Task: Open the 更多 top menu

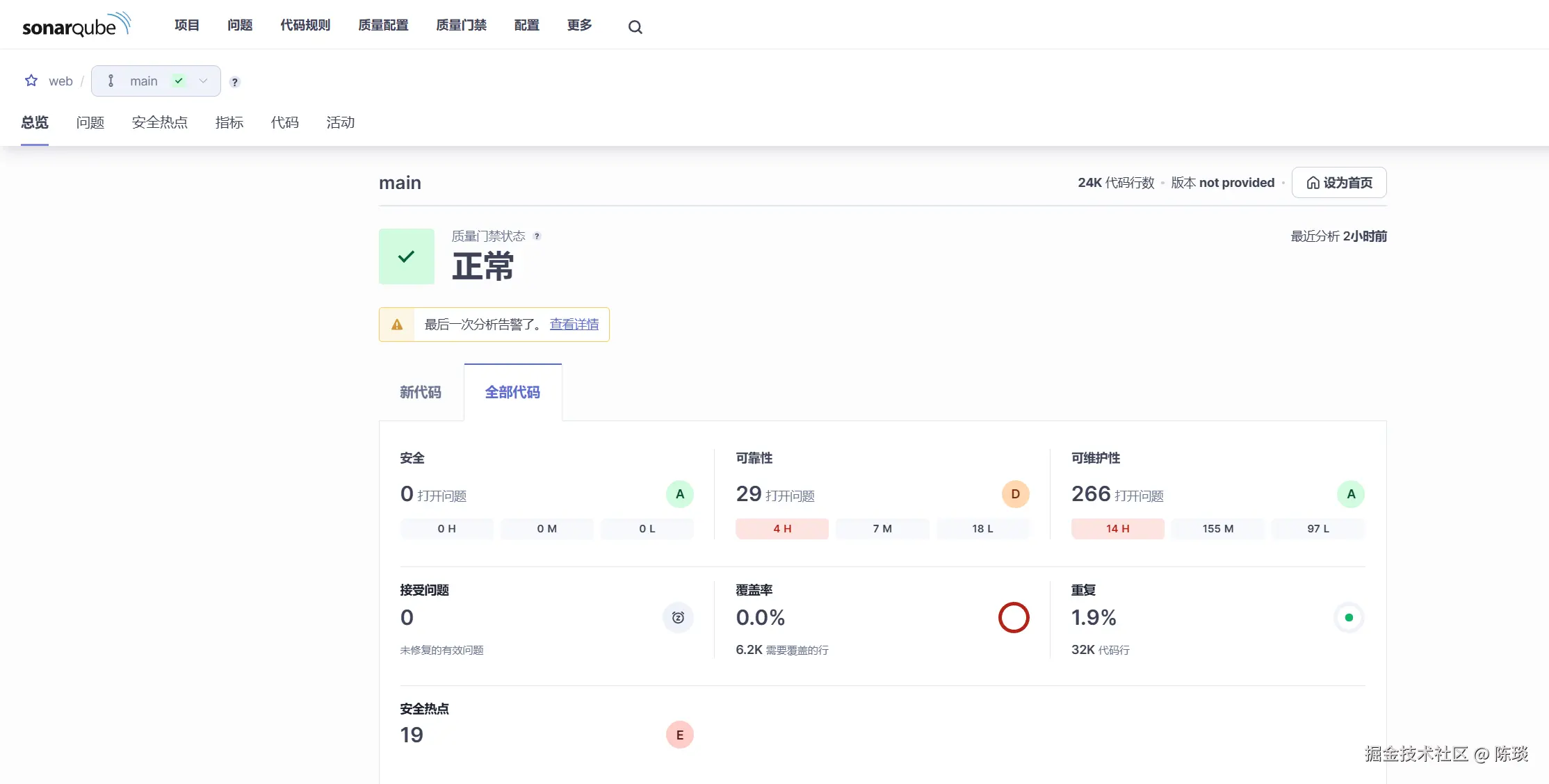Action: [579, 26]
